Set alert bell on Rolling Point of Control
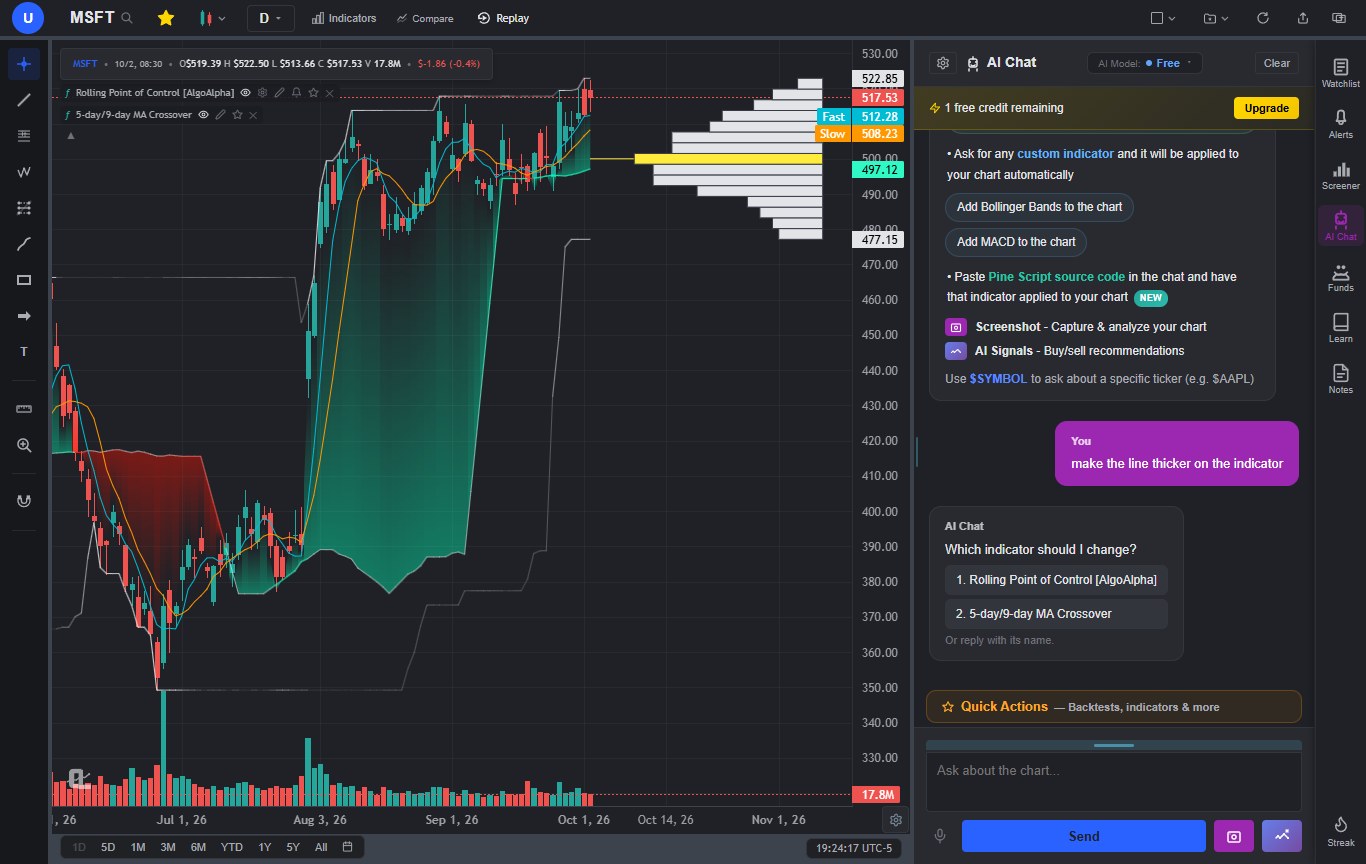The width and height of the screenshot is (1366, 864). tap(296, 92)
